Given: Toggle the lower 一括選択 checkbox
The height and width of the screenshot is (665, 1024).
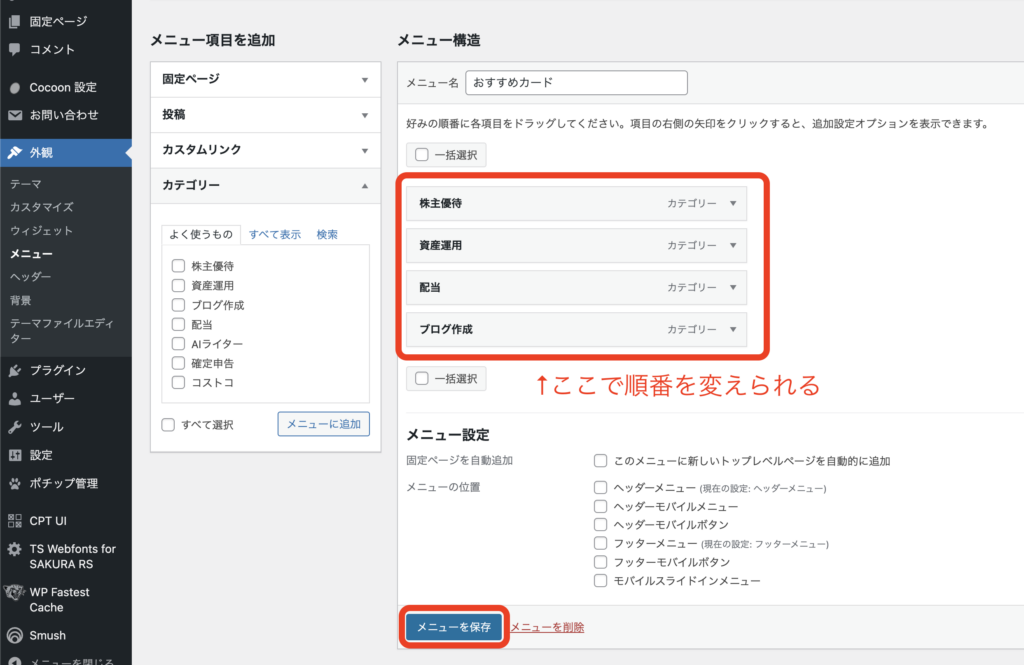Looking at the screenshot, I should [422, 378].
